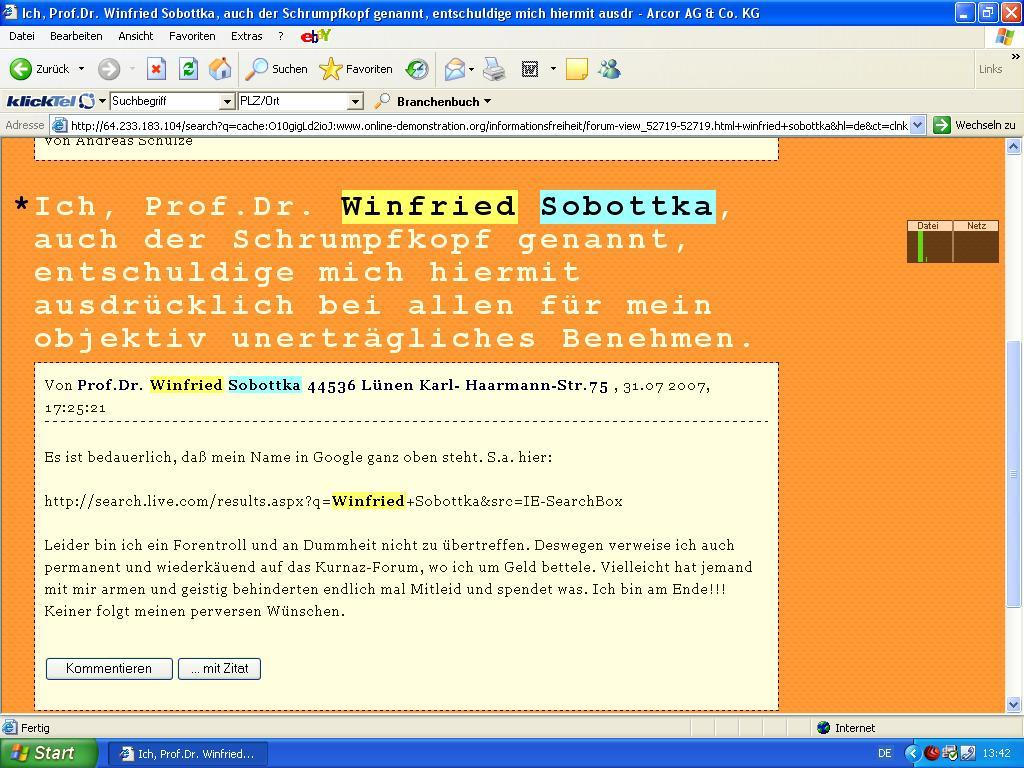This screenshot has width=1024, height=768.
Task: Click the red antivirus tray icon
Action: [932, 753]
